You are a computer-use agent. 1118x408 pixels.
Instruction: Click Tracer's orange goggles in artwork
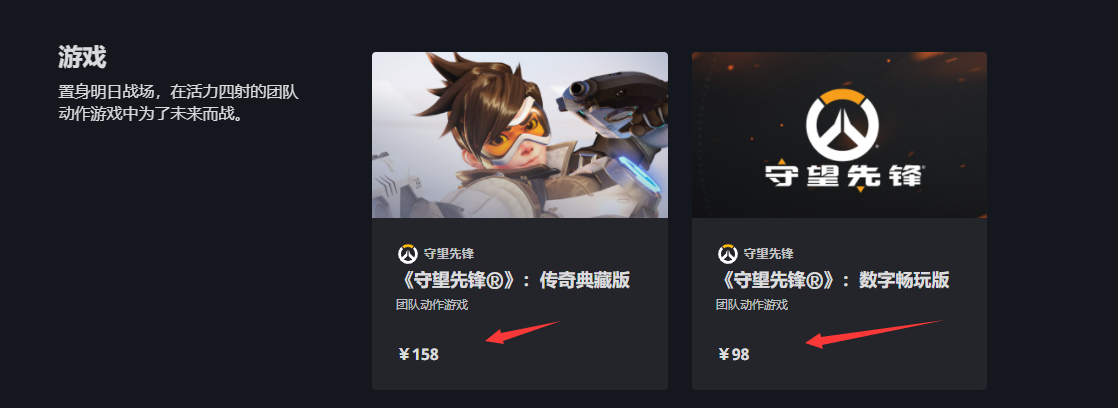click(516, 133)
